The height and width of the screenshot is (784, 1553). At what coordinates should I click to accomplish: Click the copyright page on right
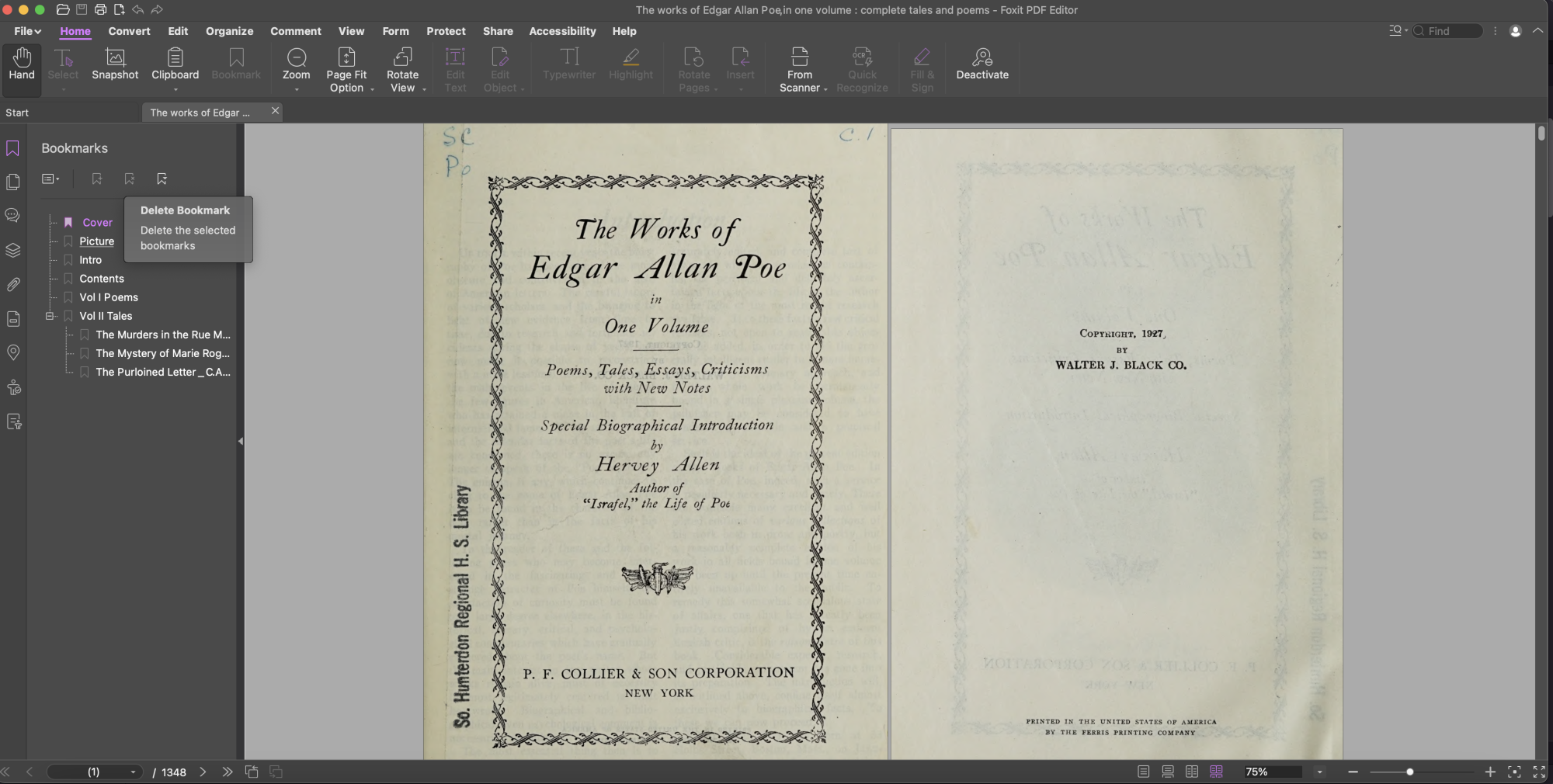pos(1117,444)
